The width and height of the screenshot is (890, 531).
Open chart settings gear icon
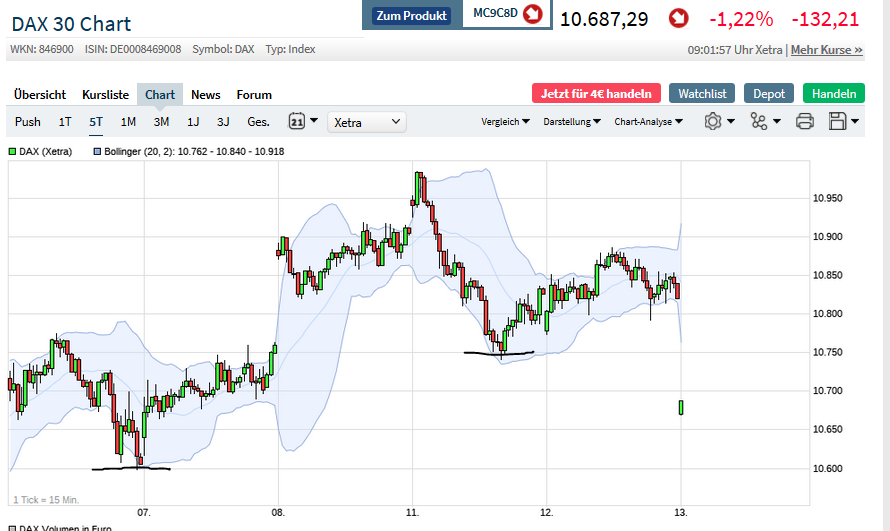713,122
